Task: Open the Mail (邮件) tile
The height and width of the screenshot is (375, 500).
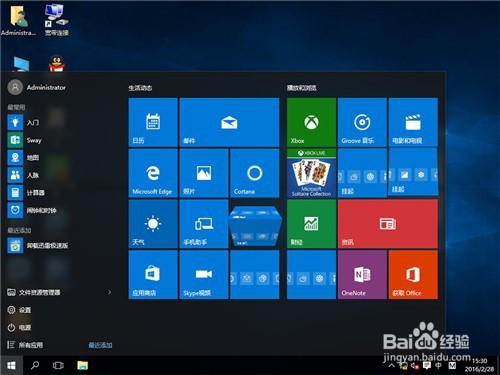Action: pos(229,122)
